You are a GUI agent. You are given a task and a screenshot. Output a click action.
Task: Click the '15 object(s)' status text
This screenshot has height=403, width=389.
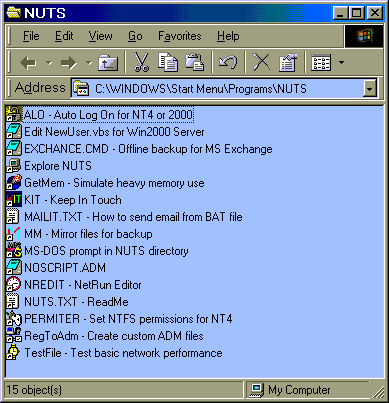click(x=34, y=390)
